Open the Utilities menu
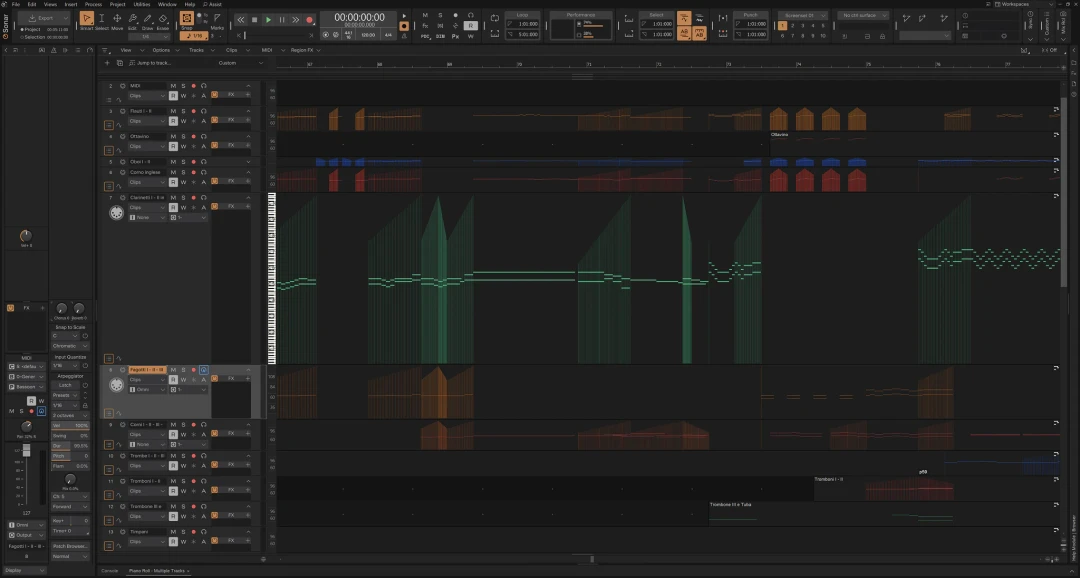This screenshot has width=1080, height=578. (142, 4)
